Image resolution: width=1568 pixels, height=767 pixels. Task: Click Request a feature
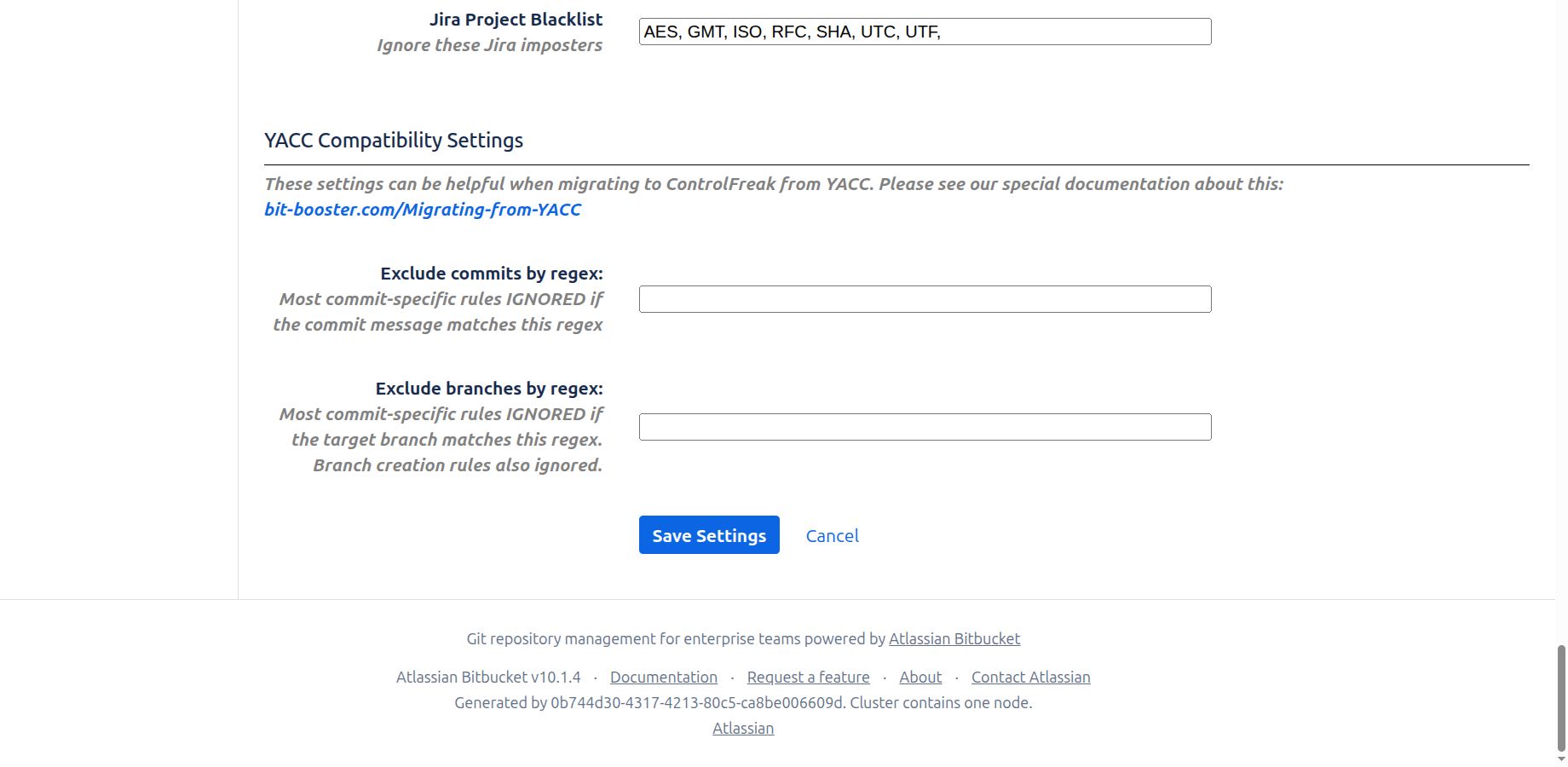pos(807,677)
